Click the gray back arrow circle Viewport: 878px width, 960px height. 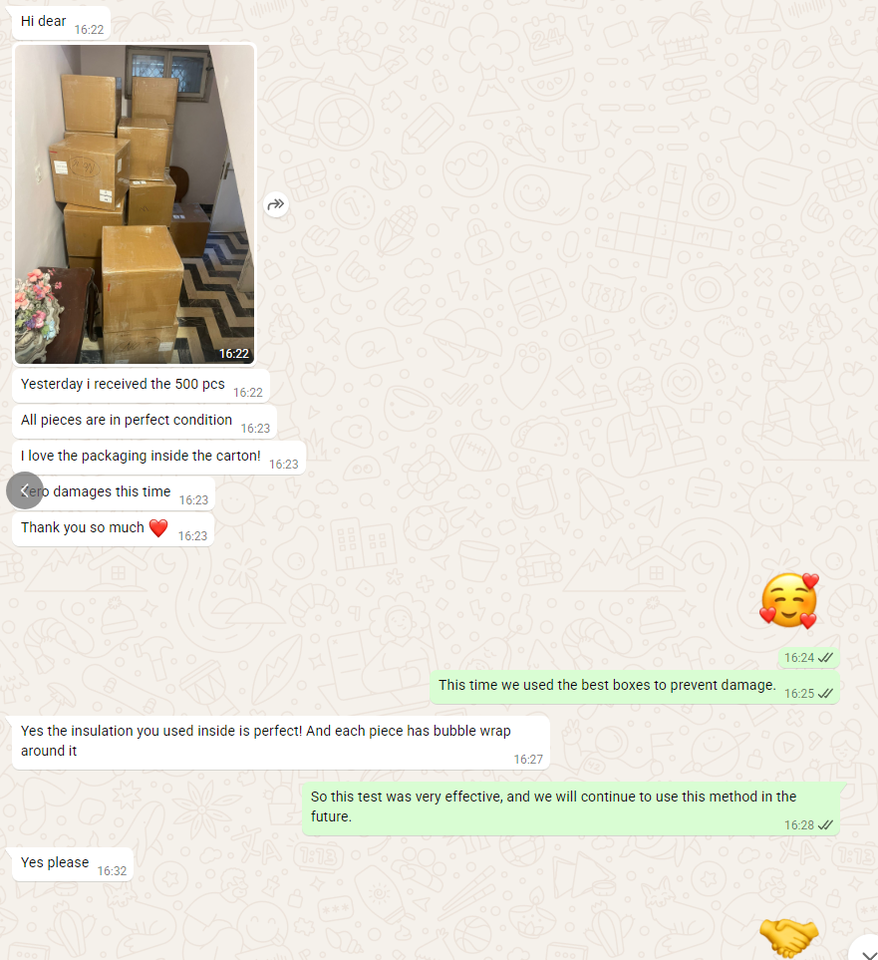[24, 490]
